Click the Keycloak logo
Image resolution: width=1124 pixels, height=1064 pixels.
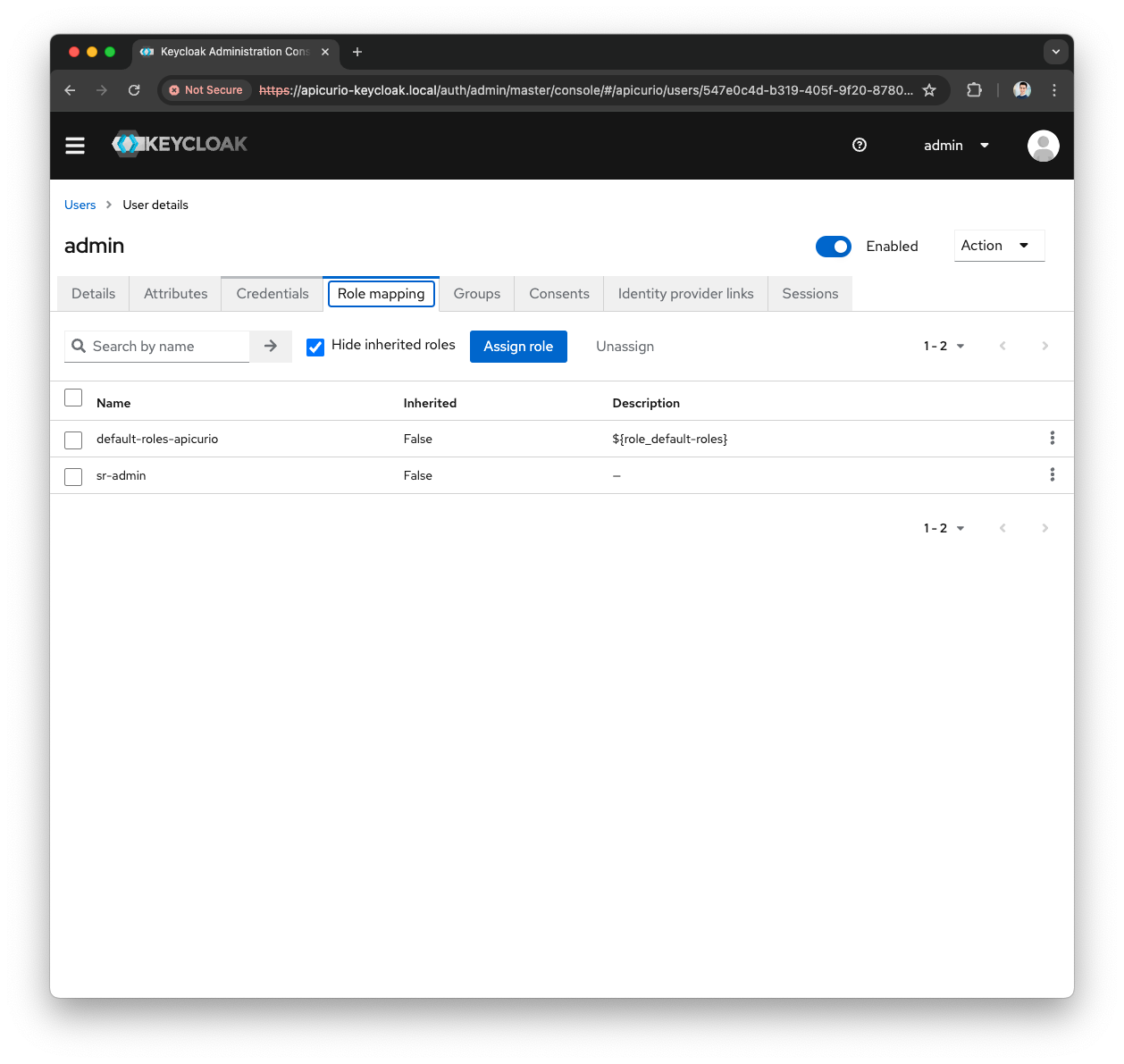[x=179, y=144]
